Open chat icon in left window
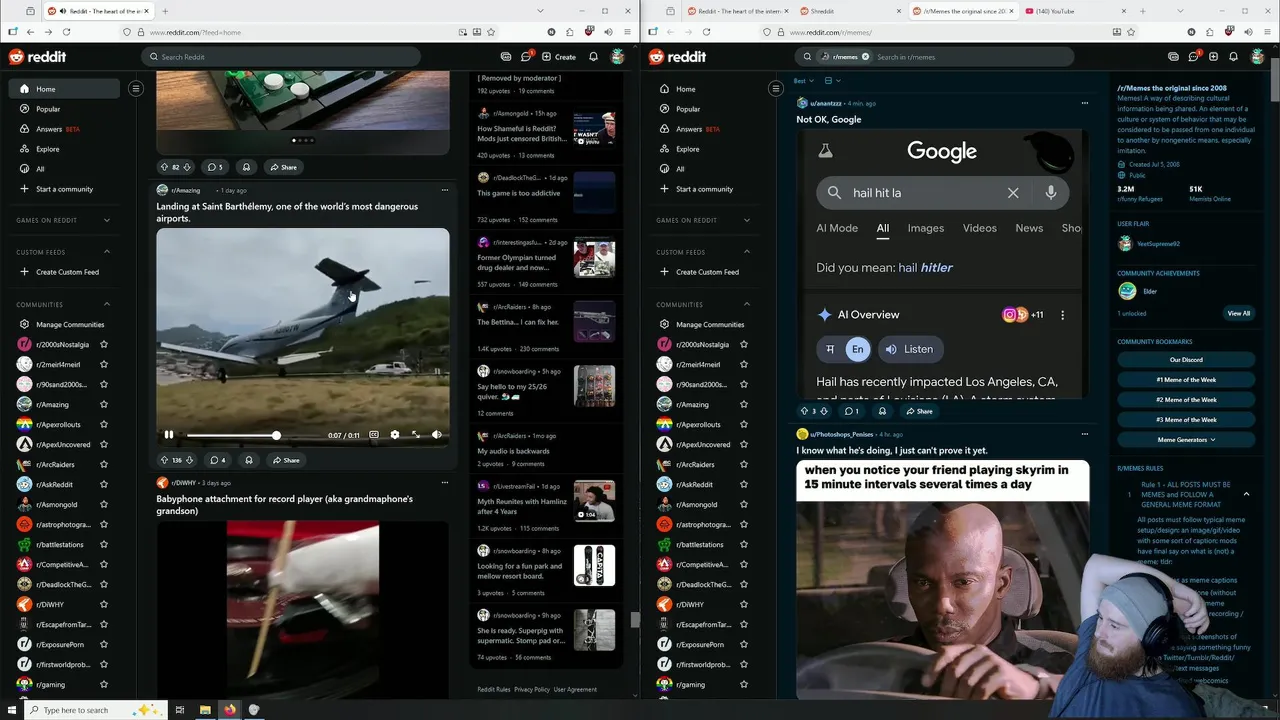1280x720 pixels. tap(527, 57)
